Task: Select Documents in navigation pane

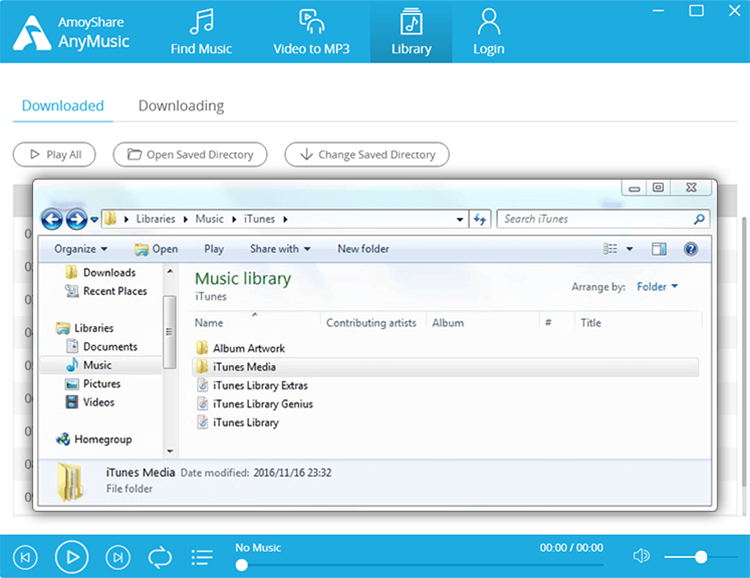Action: point(101,346)
